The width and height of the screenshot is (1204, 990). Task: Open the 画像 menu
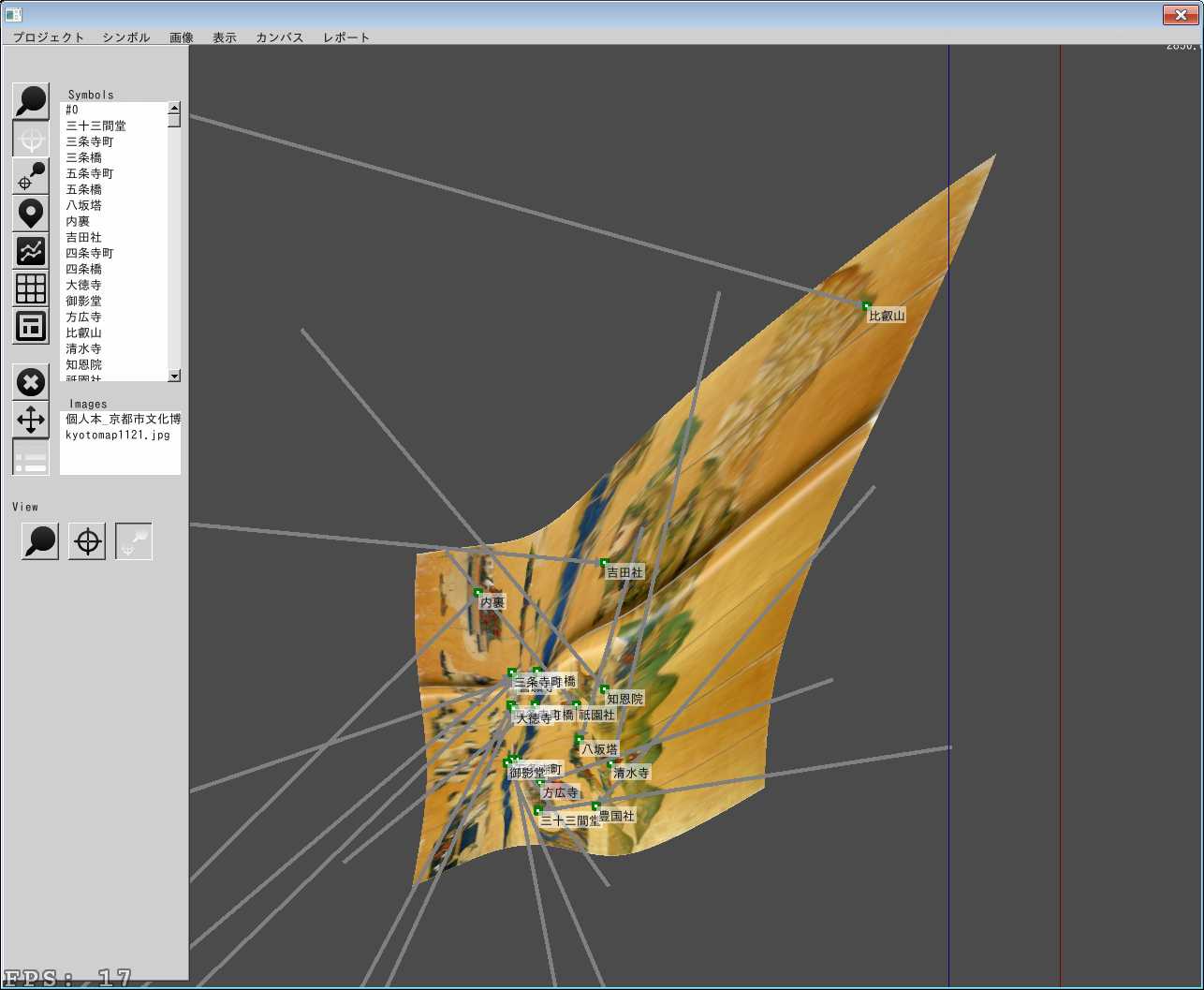pos(182,37)
